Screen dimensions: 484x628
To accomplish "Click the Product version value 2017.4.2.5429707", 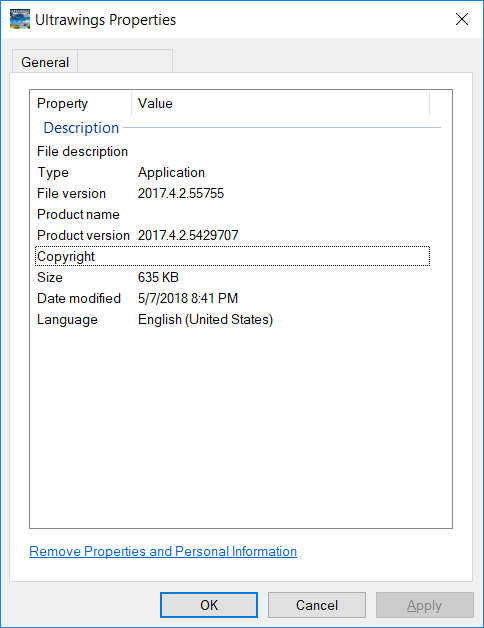I will click(188, 235).
